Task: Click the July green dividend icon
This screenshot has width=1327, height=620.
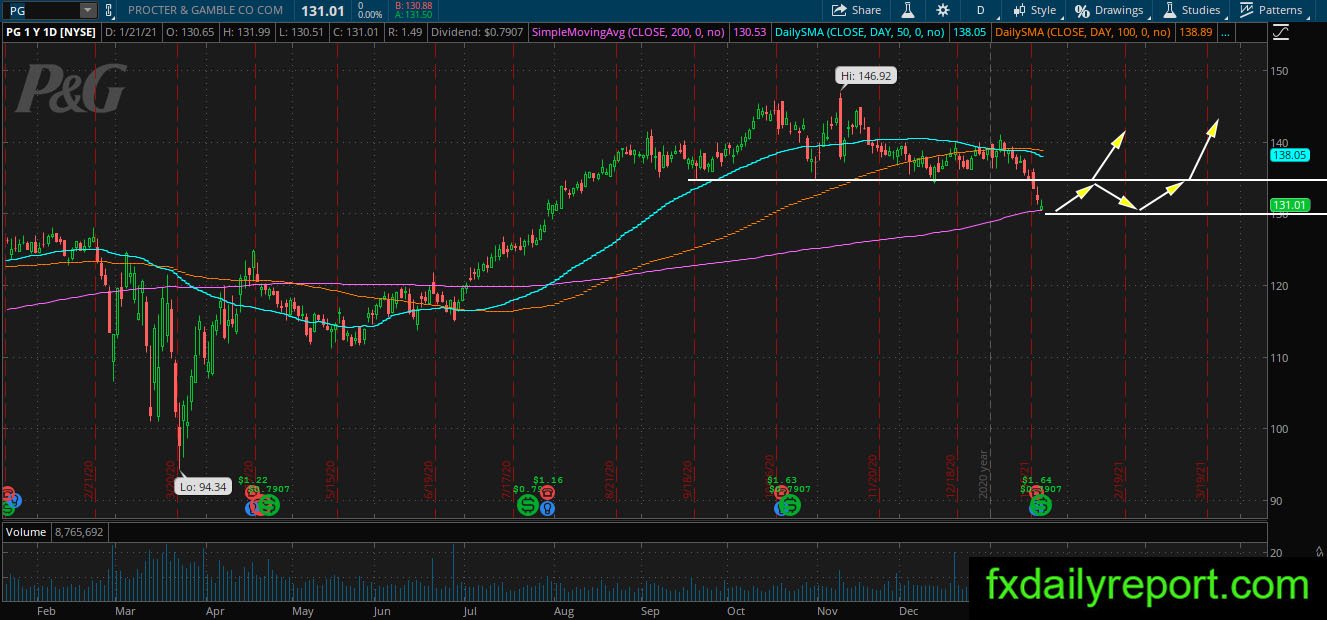Action: 527,506
